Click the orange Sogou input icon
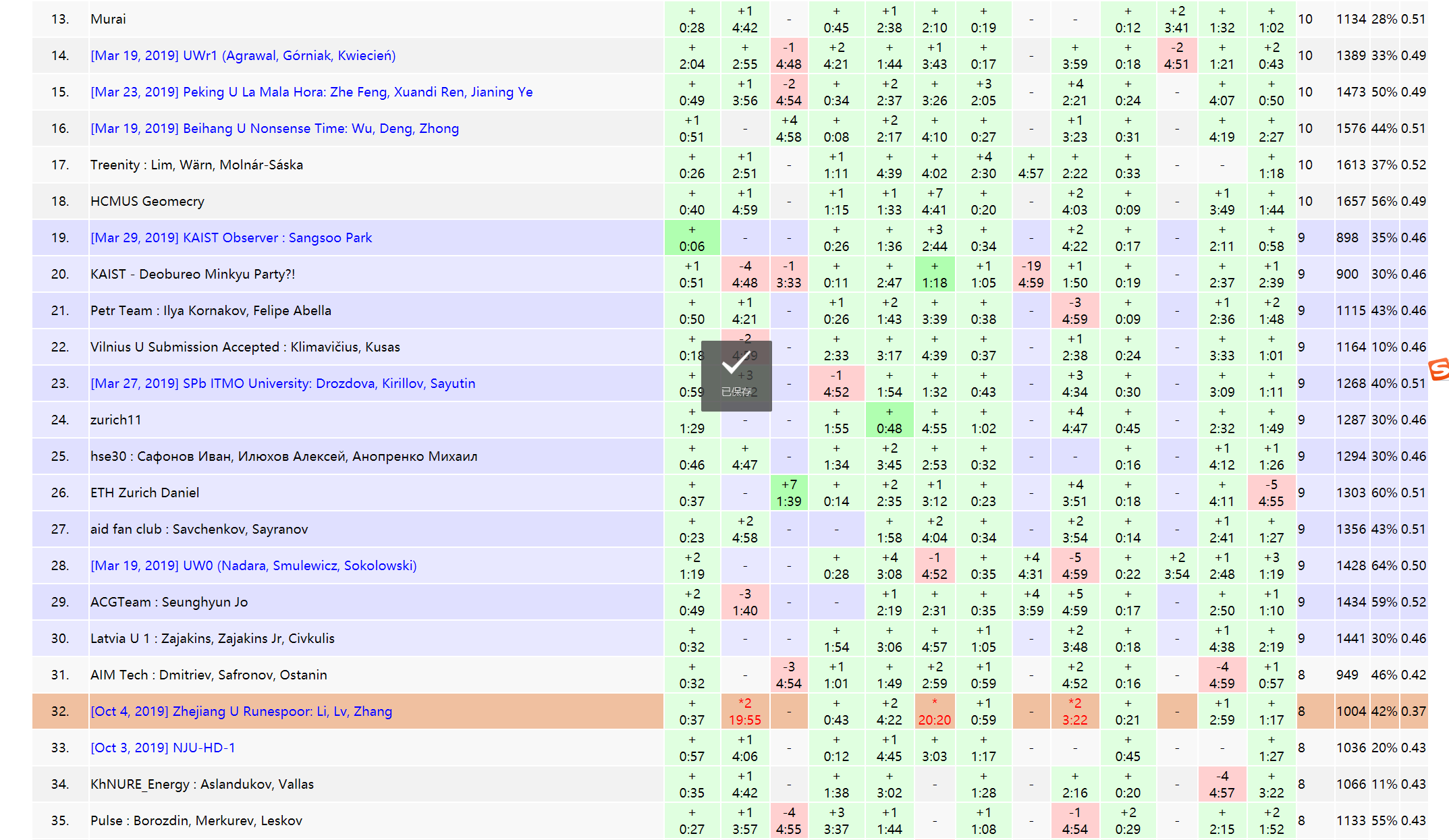 pos(1438,369)
